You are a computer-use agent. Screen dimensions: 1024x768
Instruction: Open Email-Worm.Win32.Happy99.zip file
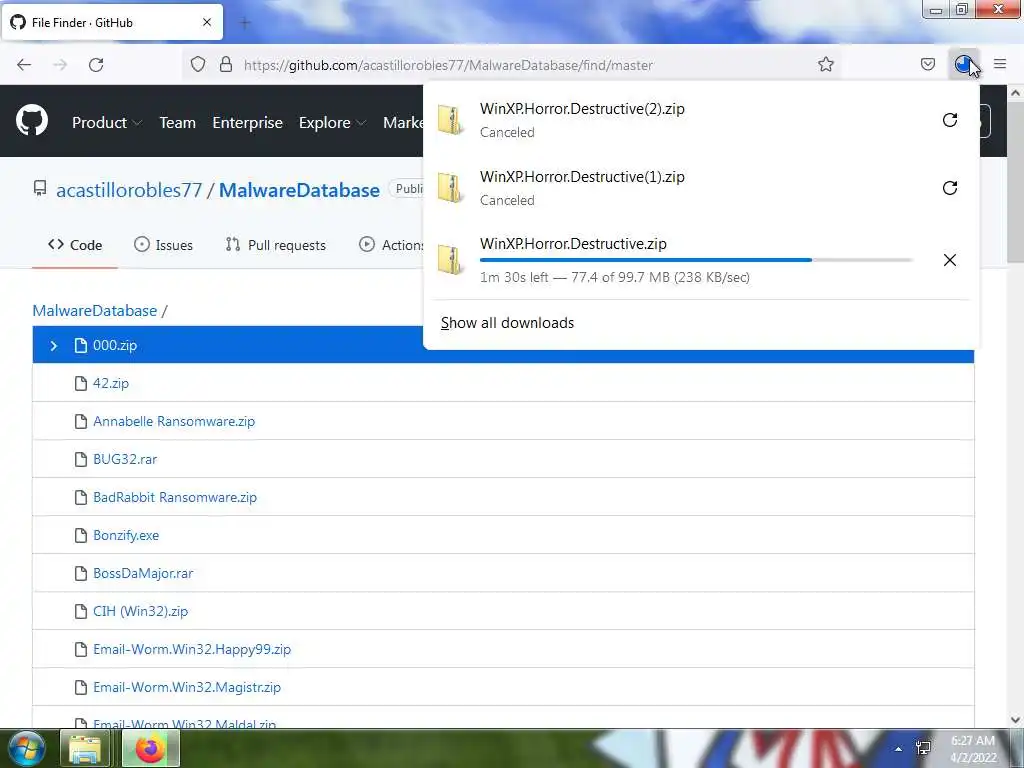192,649
